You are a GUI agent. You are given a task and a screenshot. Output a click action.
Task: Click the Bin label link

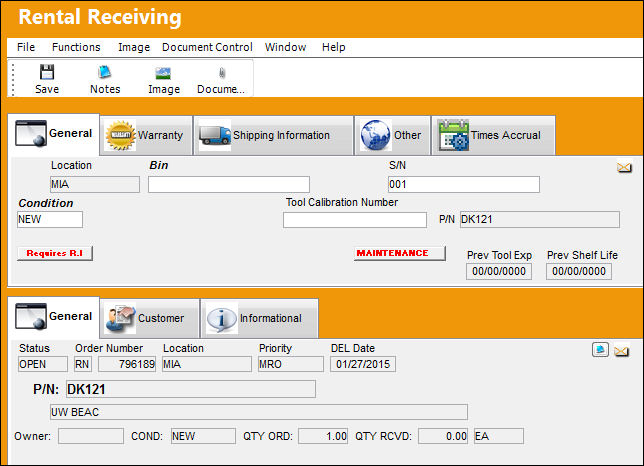point(159,165)
